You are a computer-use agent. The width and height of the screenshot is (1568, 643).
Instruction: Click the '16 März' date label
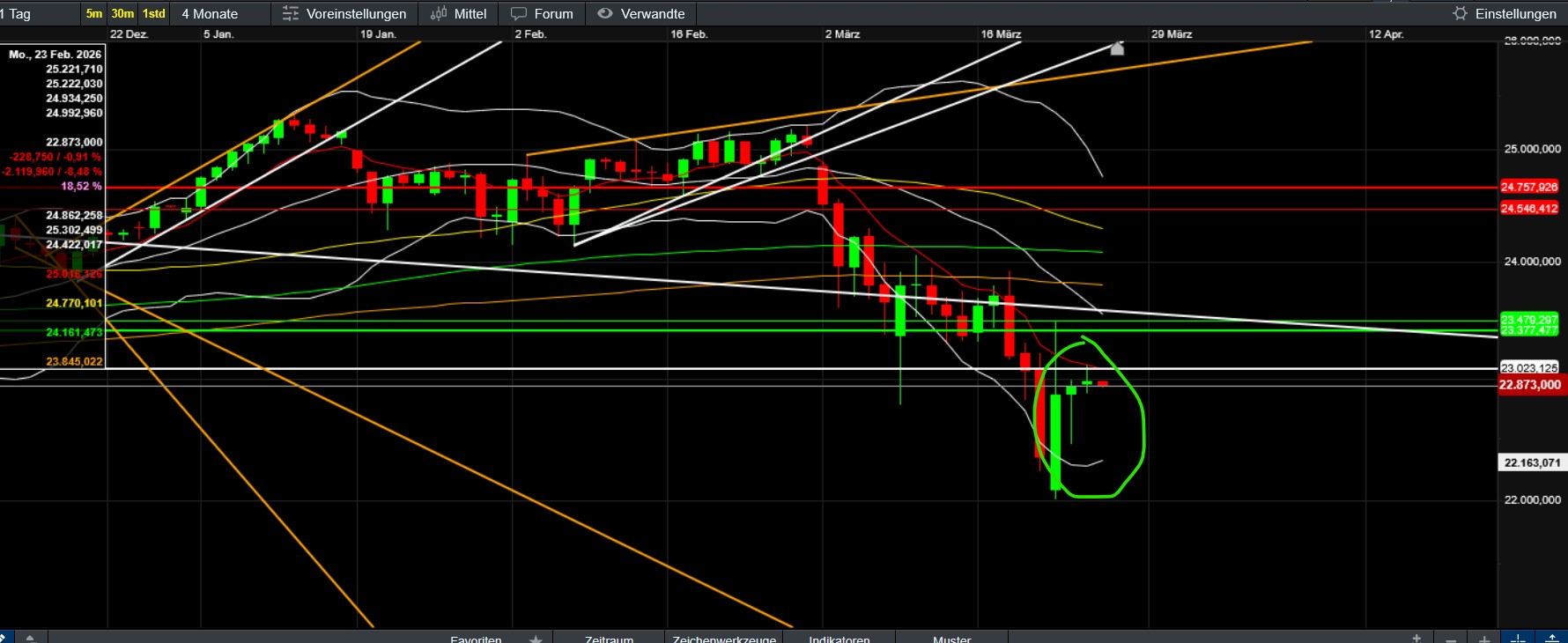1001,34
